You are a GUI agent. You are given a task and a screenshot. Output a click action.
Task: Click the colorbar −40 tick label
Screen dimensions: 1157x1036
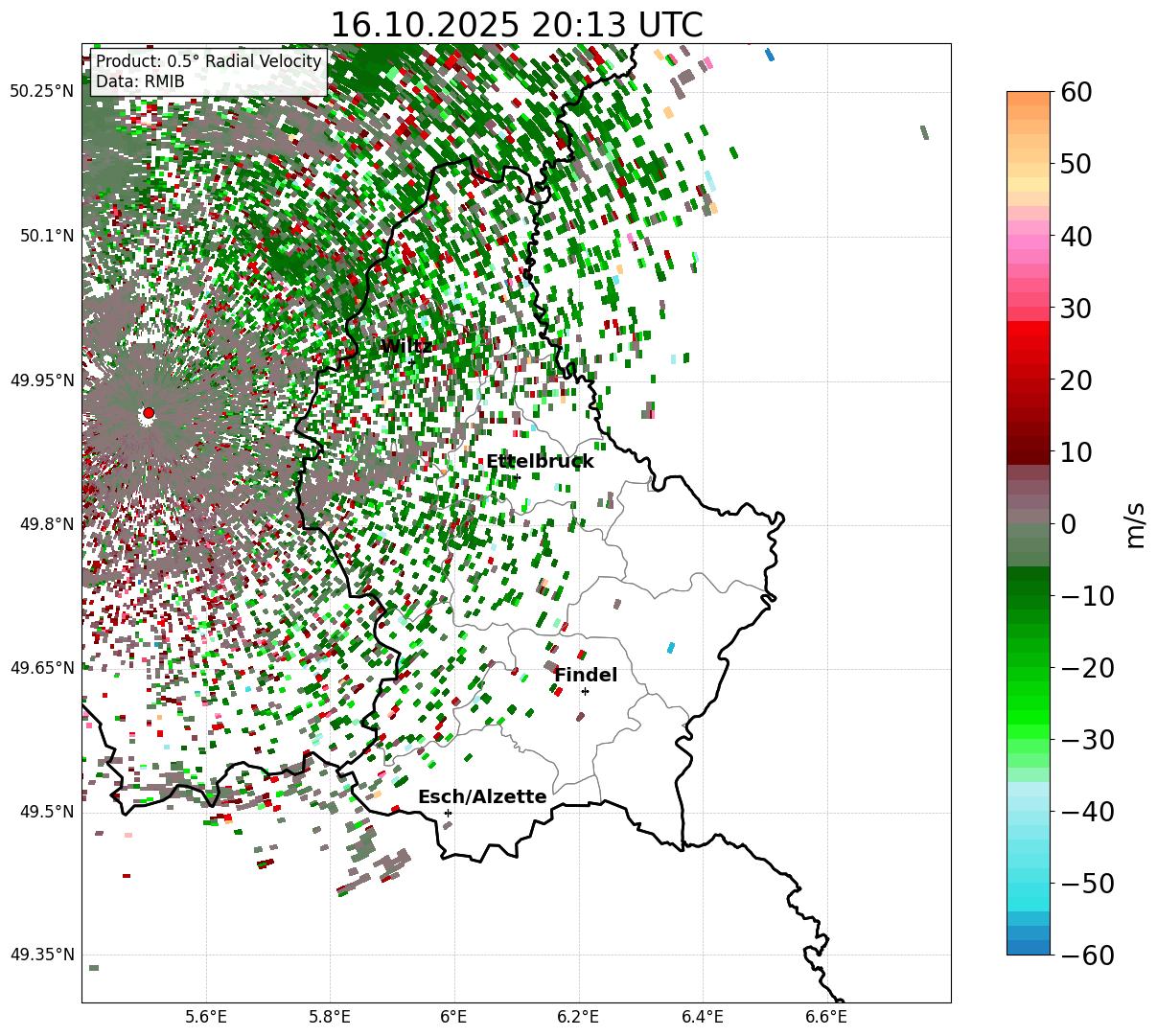[1088, 811]
